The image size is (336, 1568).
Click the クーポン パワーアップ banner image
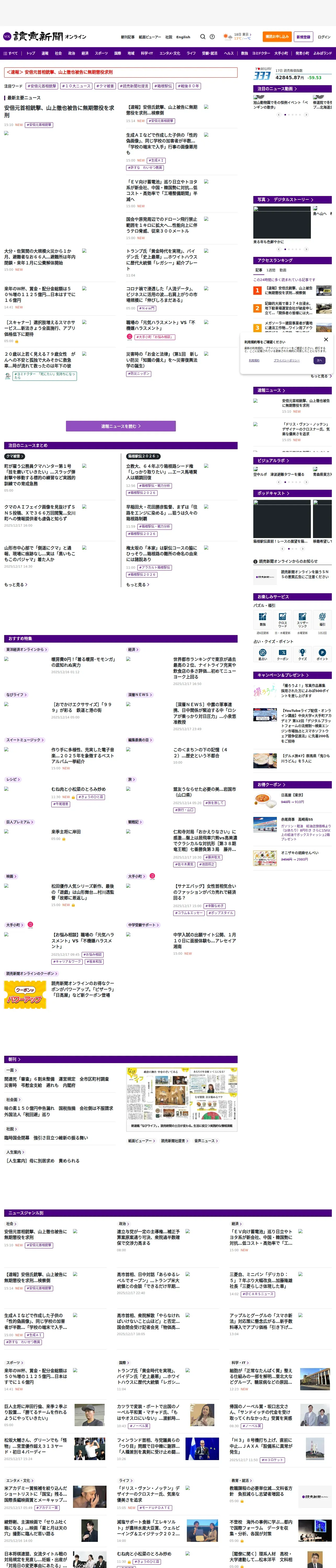(25, 995)
